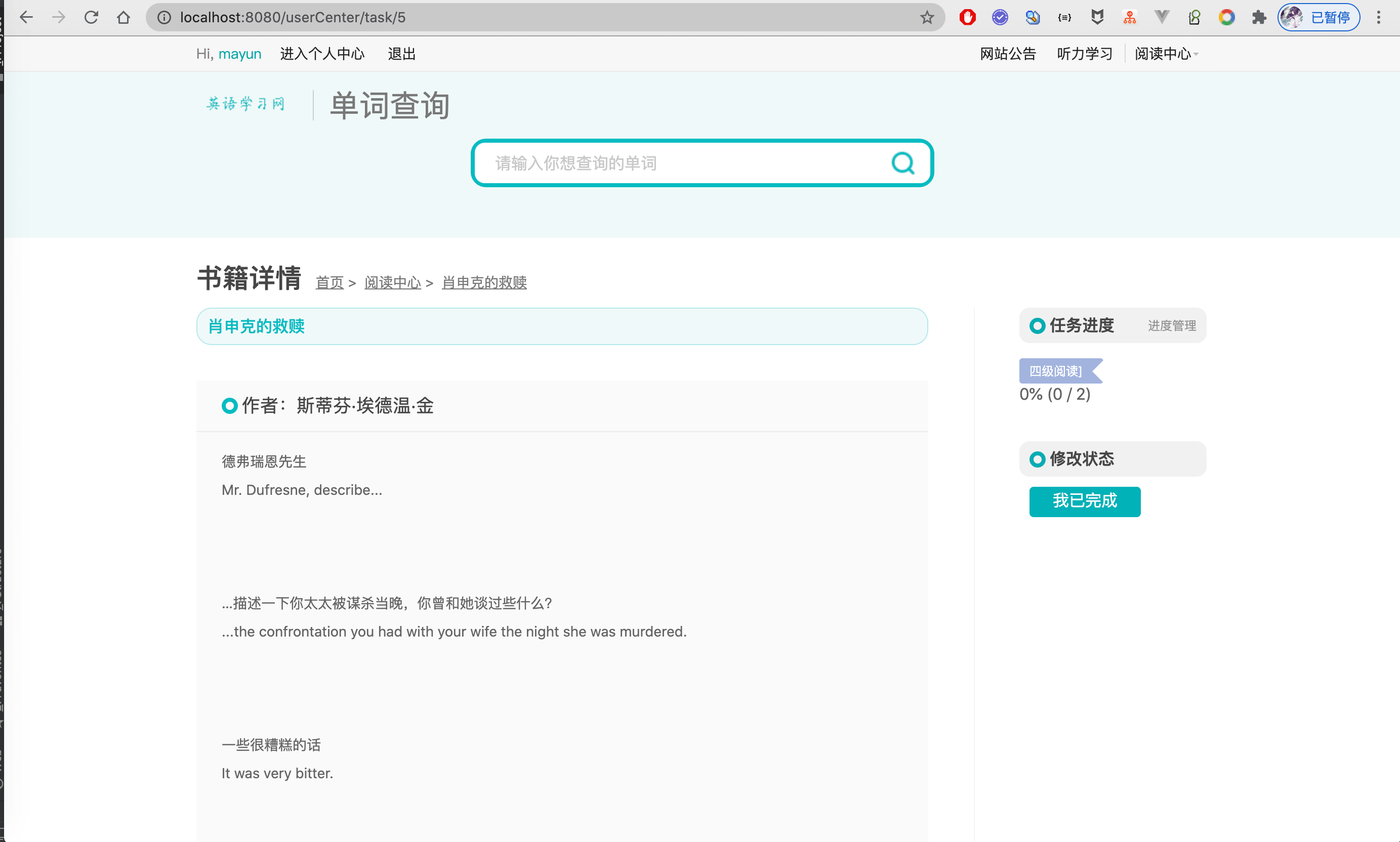Viewport: 1400px width, 842px height.
Task: Bookmark this page with star icon
Action: pos(927,18)
